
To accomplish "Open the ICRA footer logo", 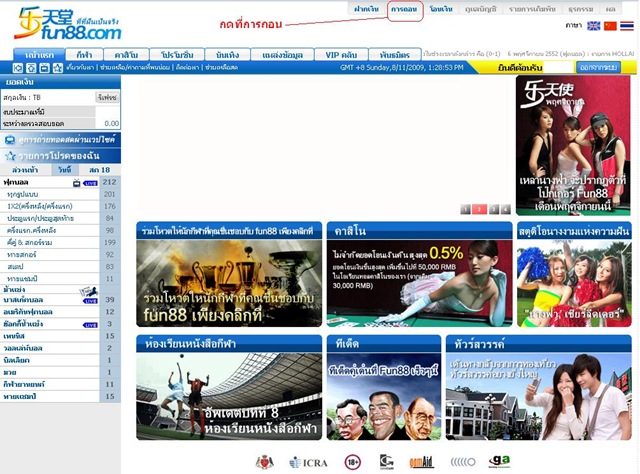I will tap(309, 463).
